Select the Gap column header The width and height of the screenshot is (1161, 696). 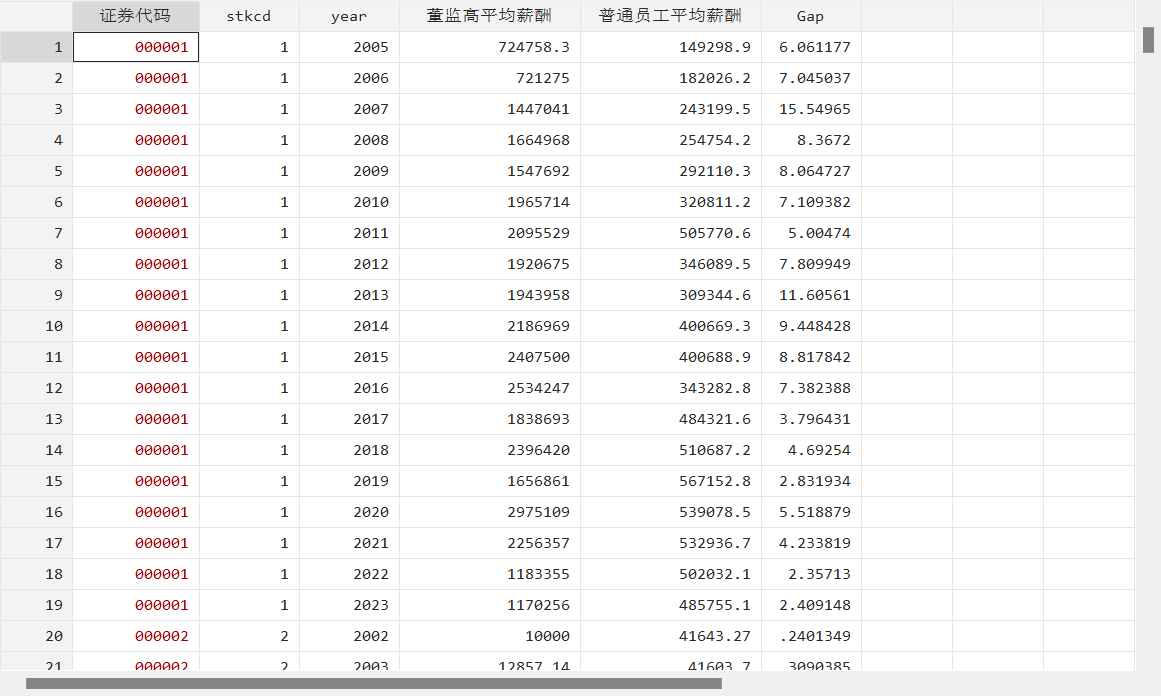point(811,16)
